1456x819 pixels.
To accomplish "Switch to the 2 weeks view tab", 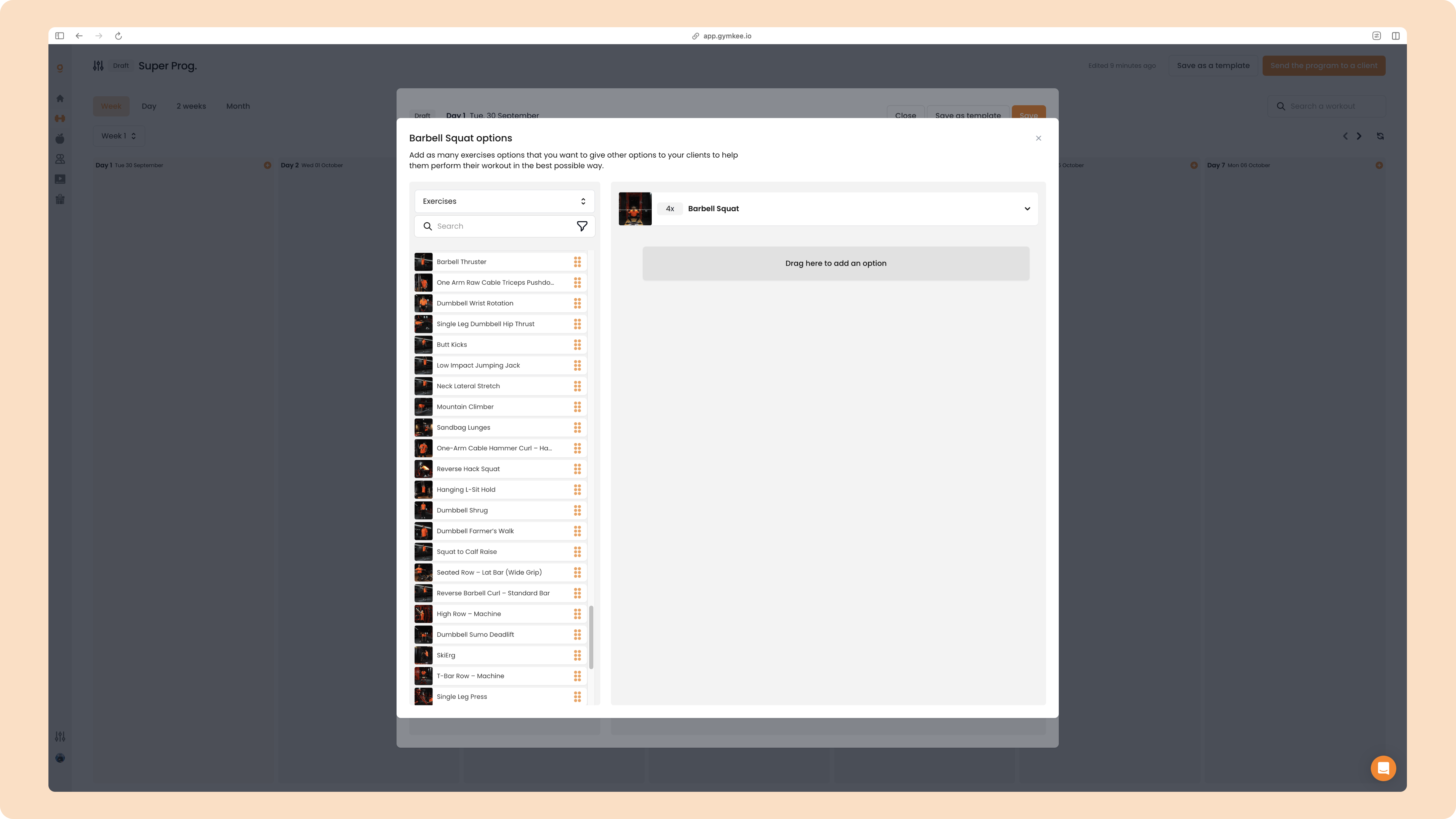I will (x=191, y=106).
